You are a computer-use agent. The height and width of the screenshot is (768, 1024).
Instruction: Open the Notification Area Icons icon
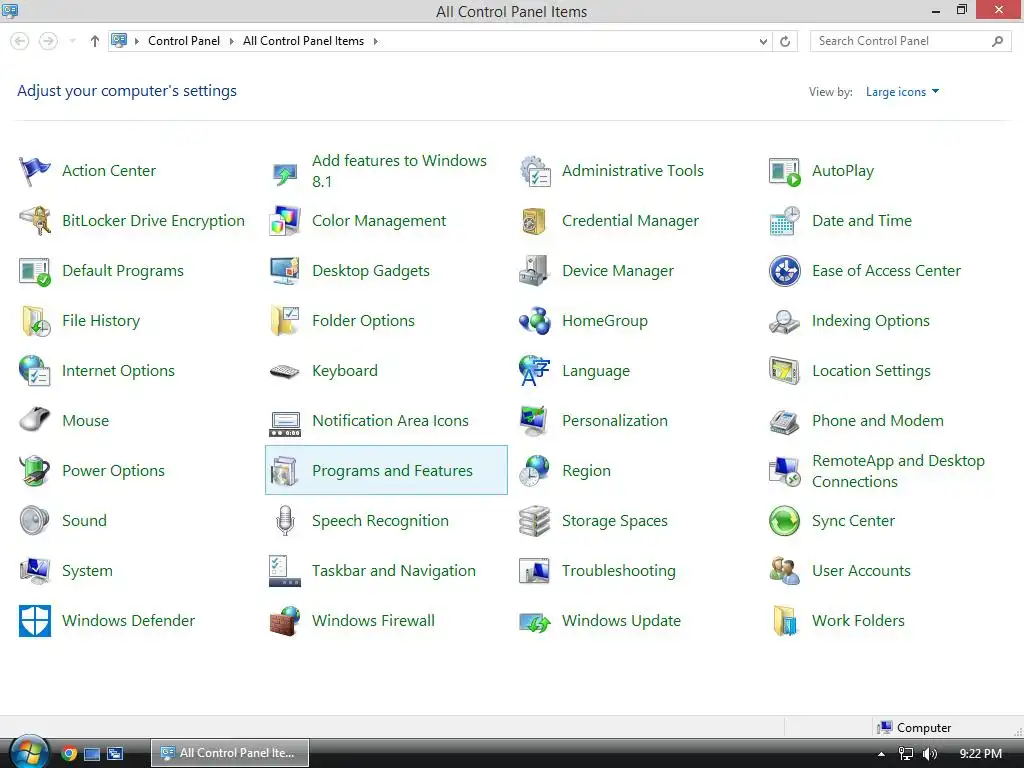285,423
